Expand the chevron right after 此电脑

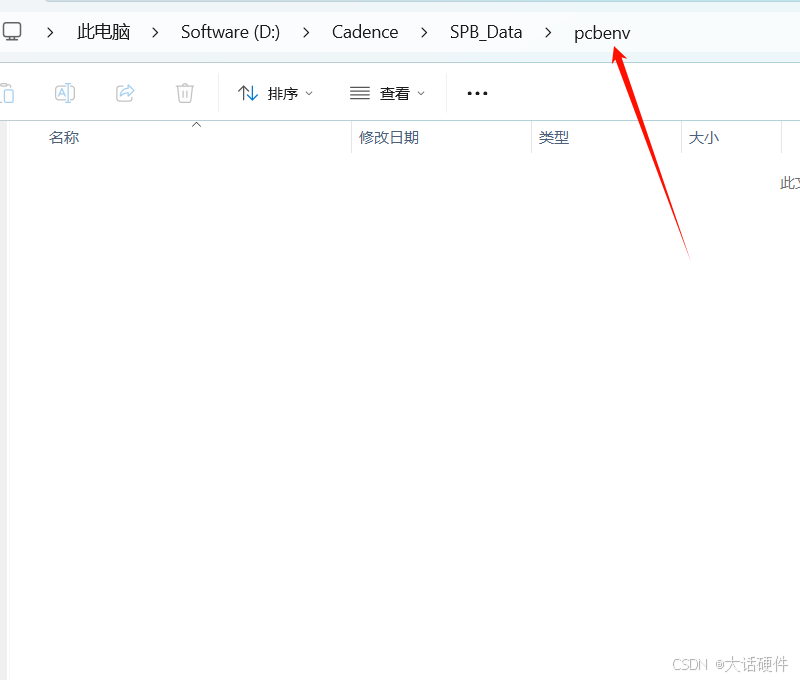click(x=154, y=31)
